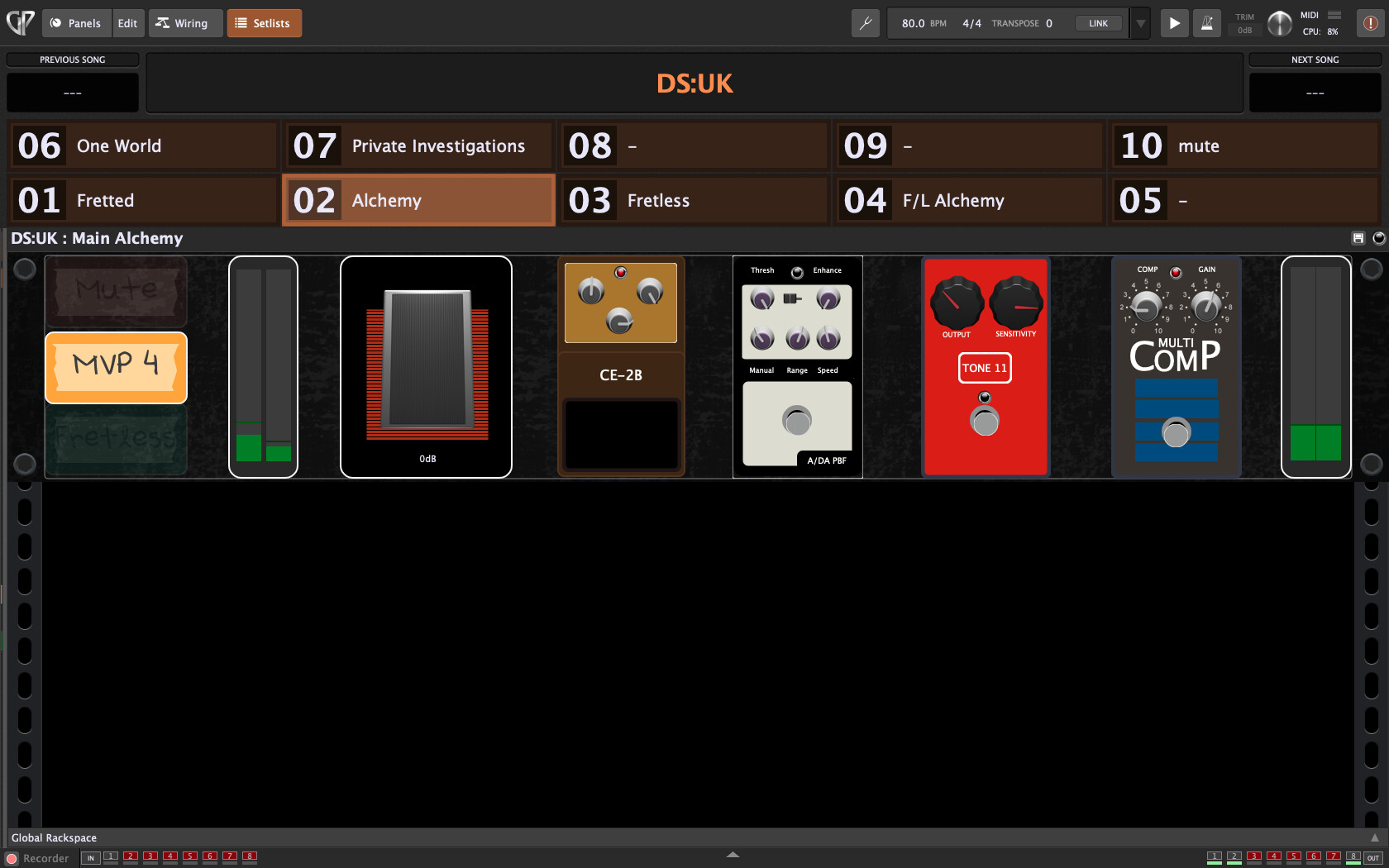Toggle the Recorder record button
Screen dimensions: 1389x868
(x=12, y=859)
